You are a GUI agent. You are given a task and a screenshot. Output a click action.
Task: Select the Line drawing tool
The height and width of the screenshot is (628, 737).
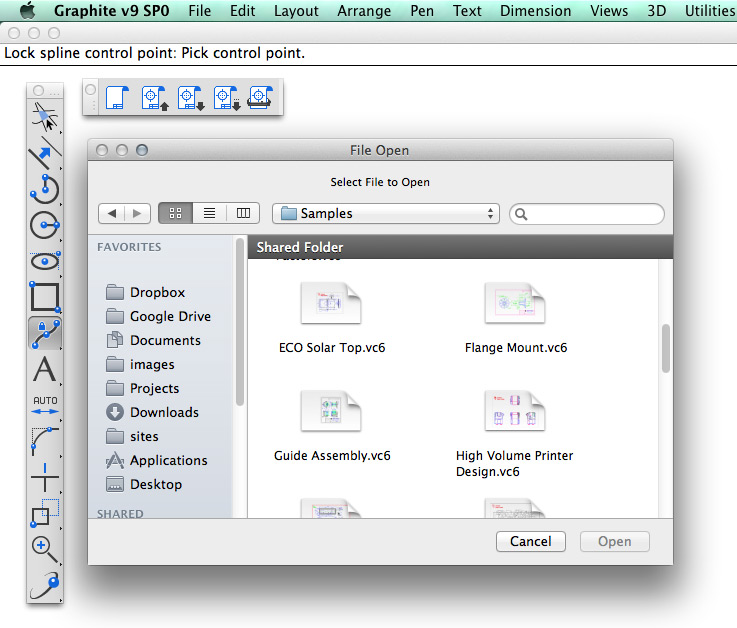pos(45,152)
